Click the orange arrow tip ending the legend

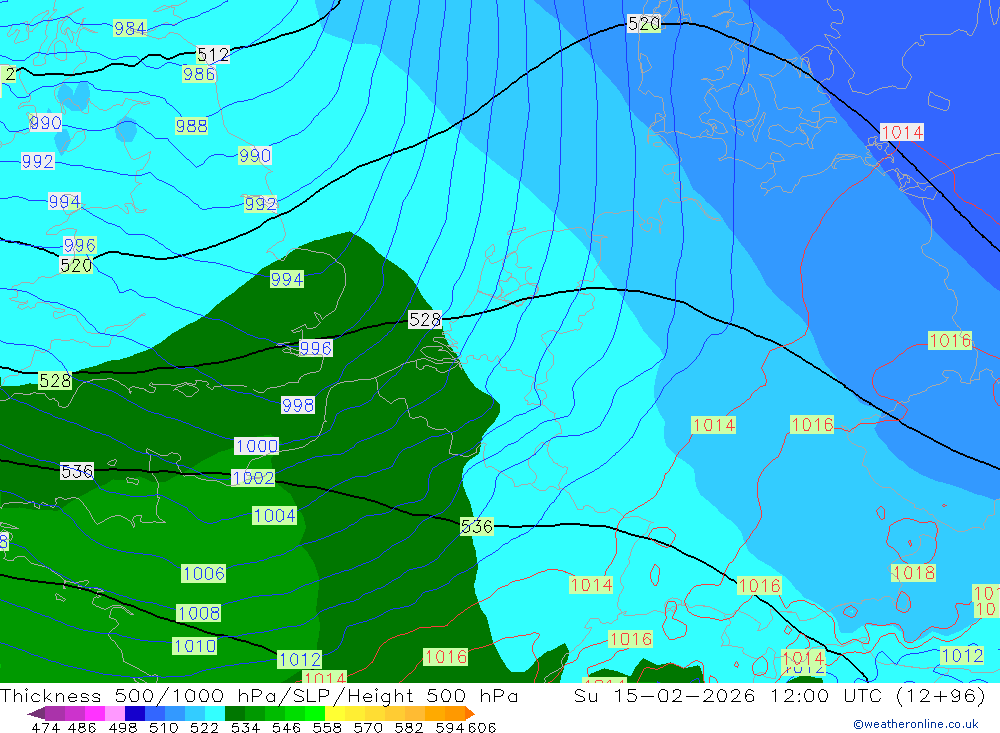pyautogui.click(x=470, y=713)
